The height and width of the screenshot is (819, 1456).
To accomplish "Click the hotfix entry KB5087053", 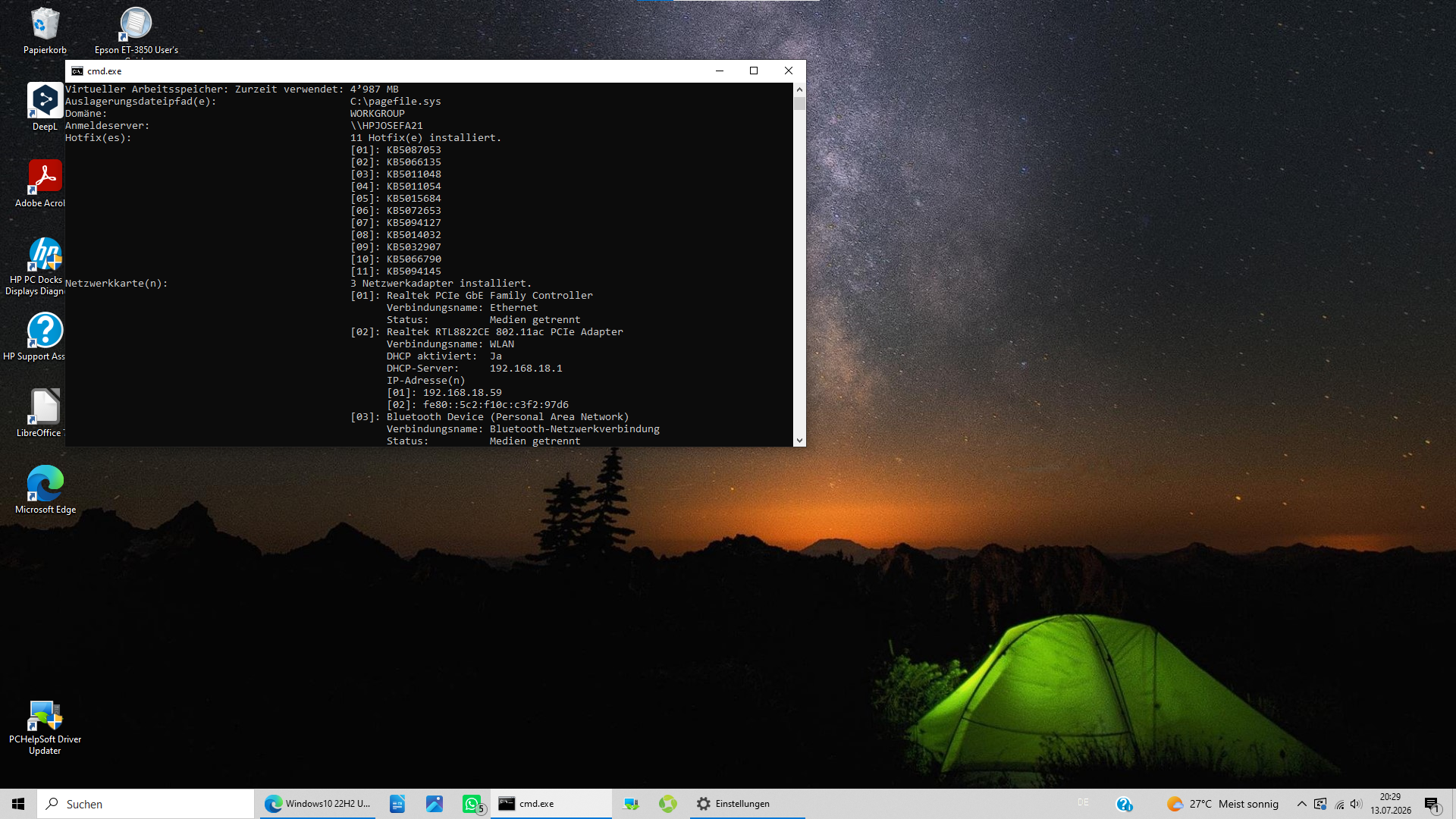I will [413, 150].
